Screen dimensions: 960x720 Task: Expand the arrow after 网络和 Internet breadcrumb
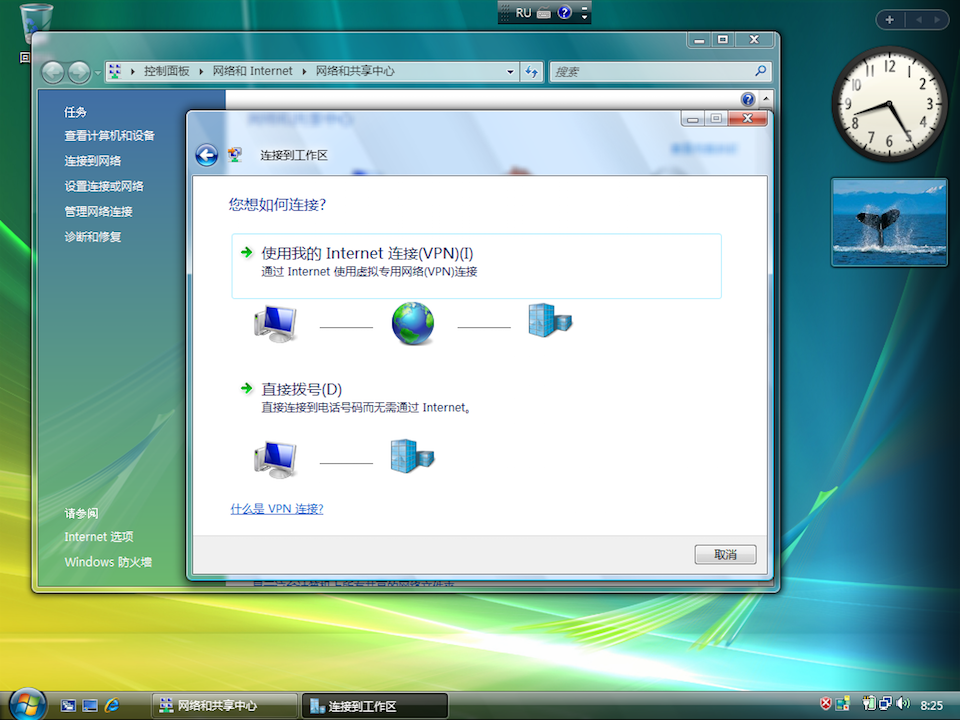(x=304, y=72)
